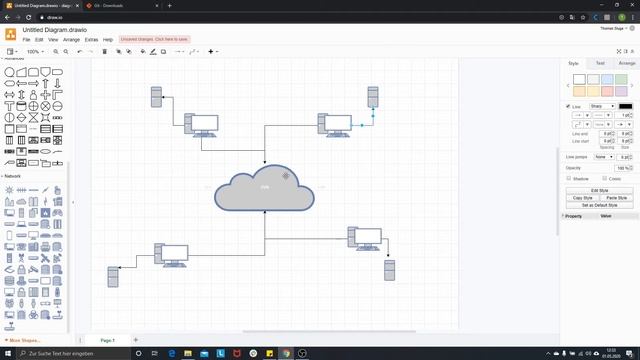Click Set as Default Style button
The width and height of the screenshot is (640, 360).
[x=600, y=205]
